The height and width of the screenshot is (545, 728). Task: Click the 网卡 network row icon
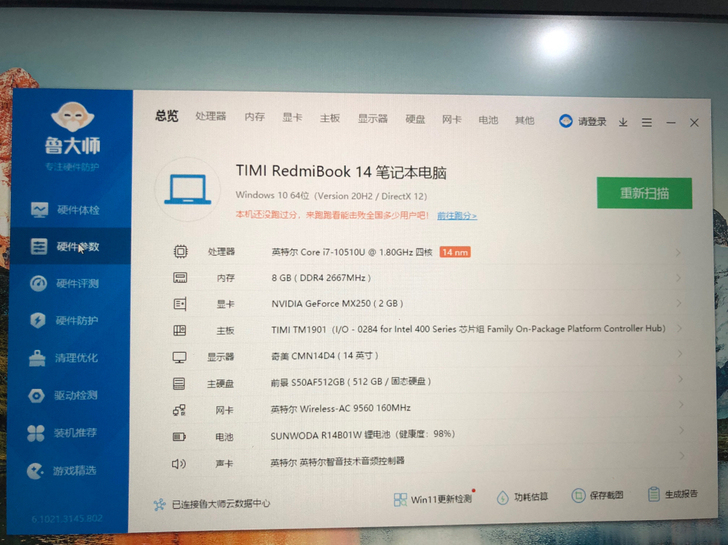[179, 410]
